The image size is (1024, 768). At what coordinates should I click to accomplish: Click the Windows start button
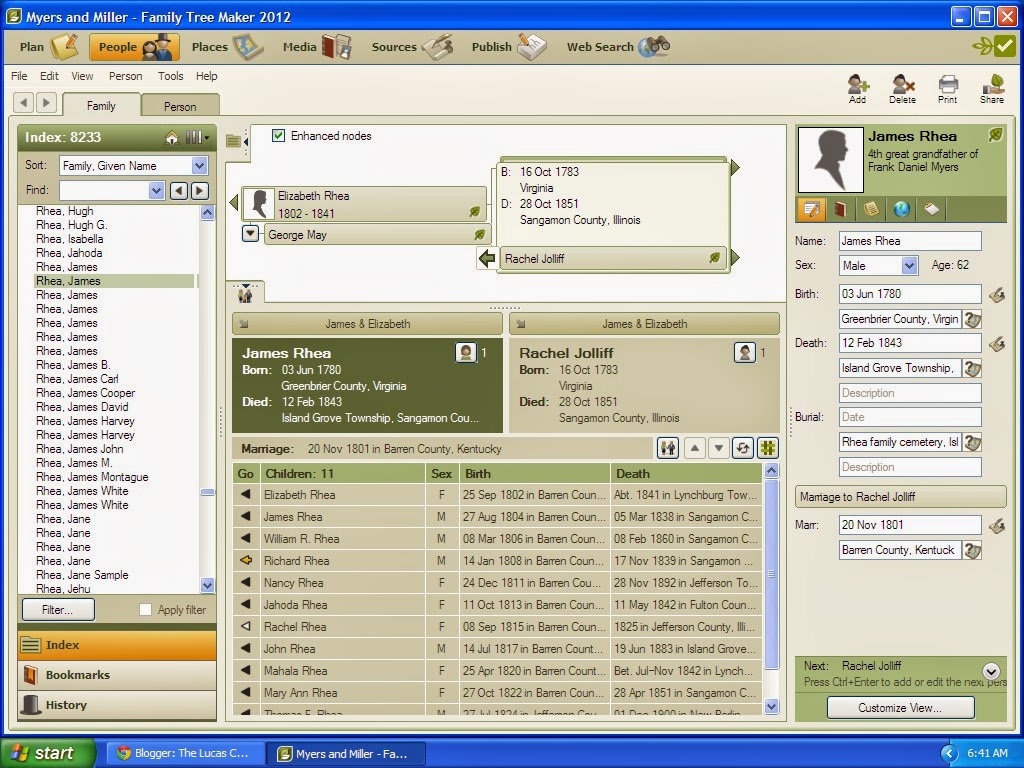pyautogui.click(x=48, y=753)
